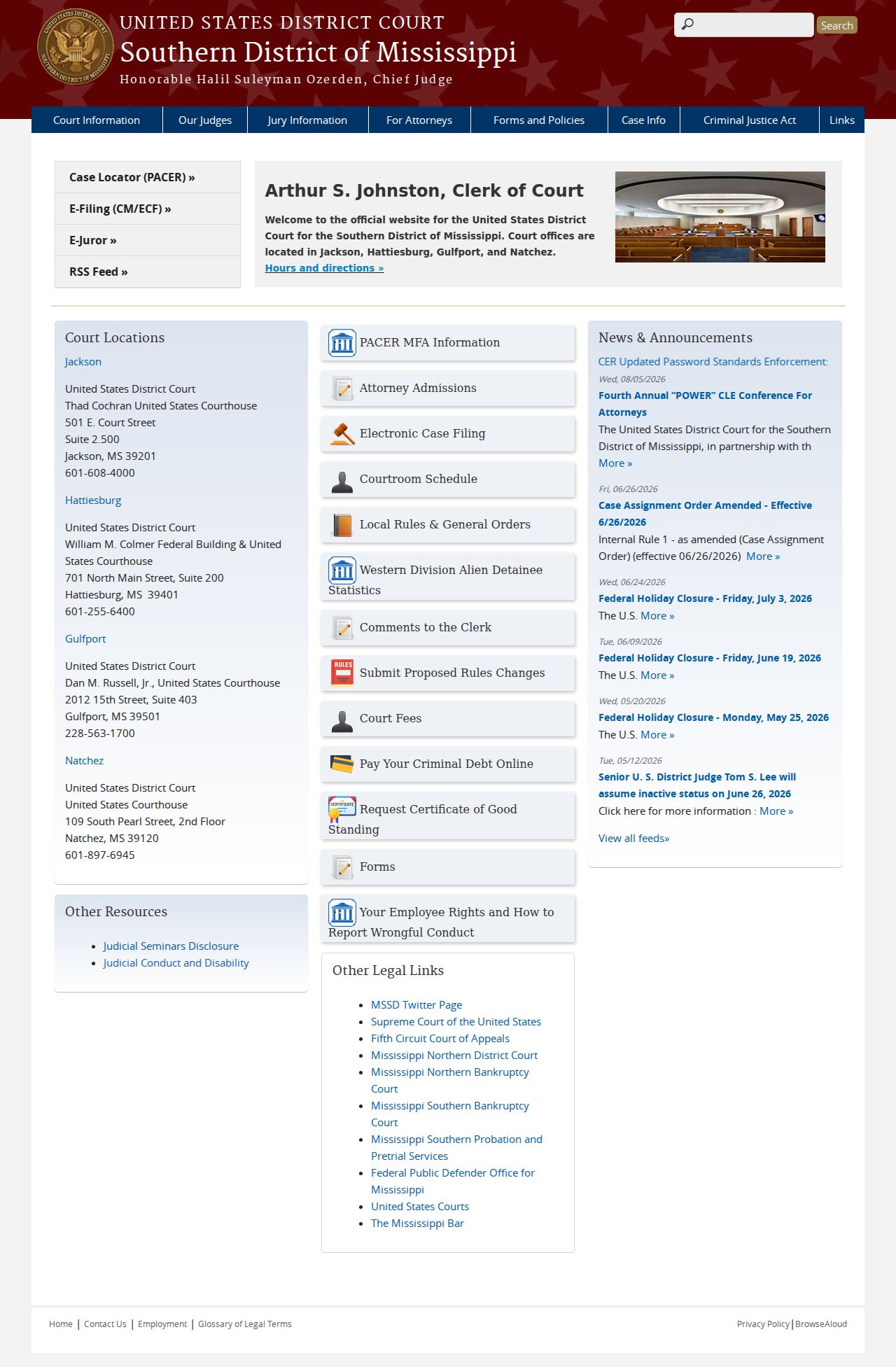Focus the site search text field
896x1367 pixels.
(x=744, y=24)
